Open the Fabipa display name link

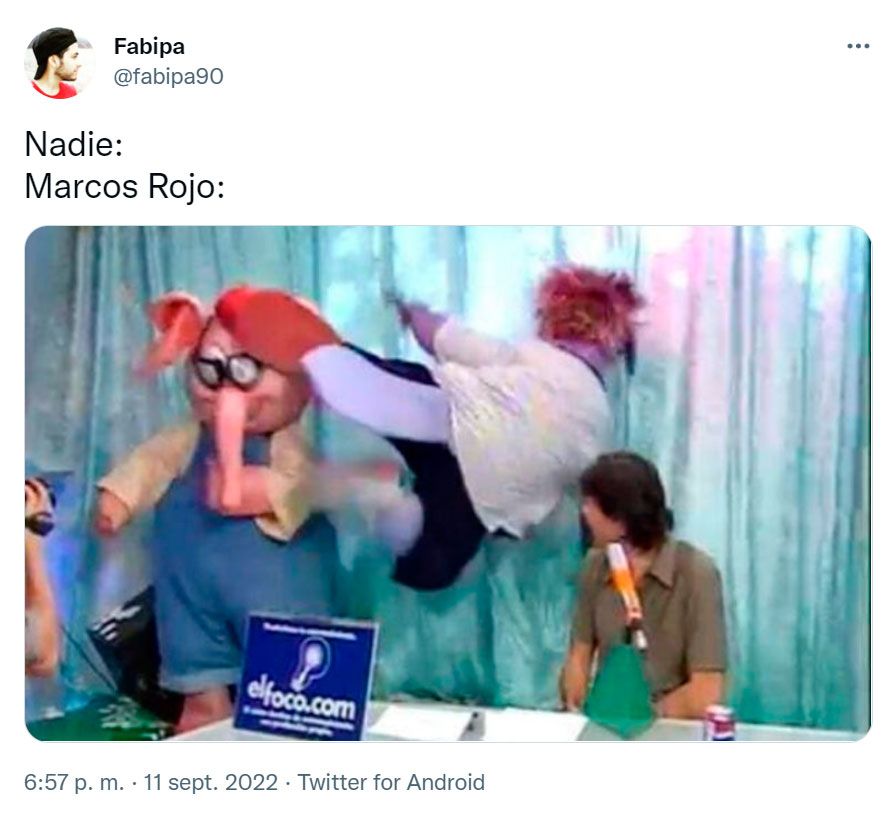point(149,46)
